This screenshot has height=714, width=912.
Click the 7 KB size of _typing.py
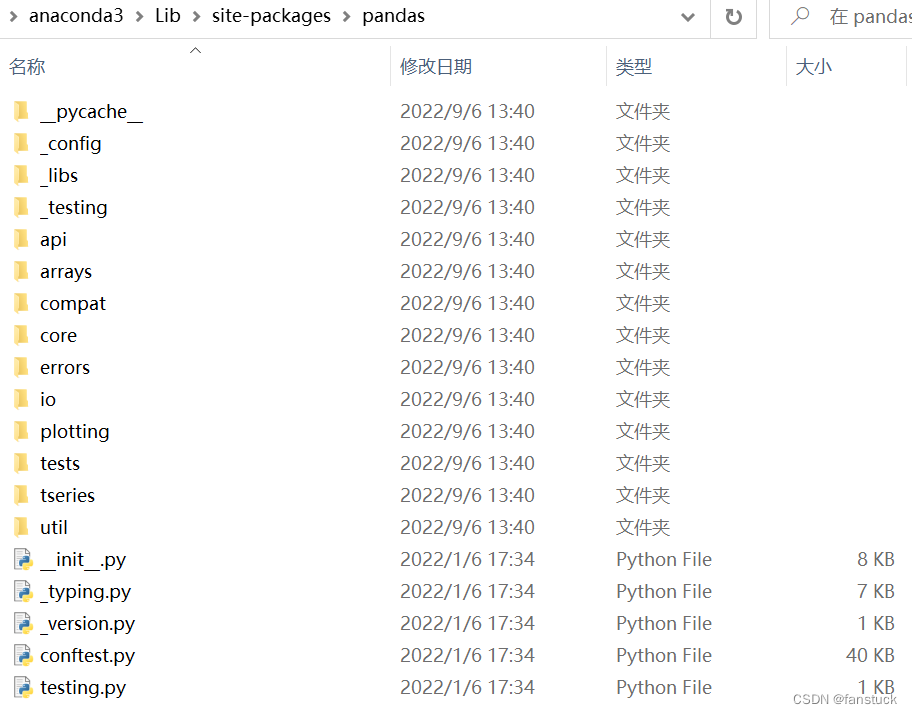pyautogui.click(x=875, y=591)
